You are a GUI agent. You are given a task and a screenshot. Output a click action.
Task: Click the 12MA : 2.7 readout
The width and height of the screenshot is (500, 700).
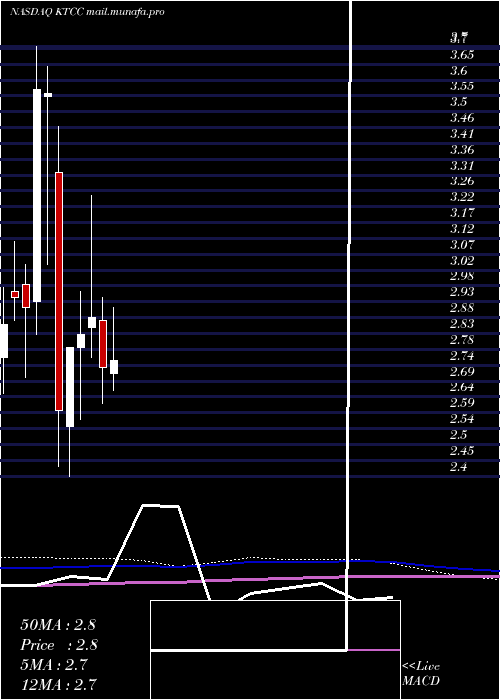click(x=58, y=684)
